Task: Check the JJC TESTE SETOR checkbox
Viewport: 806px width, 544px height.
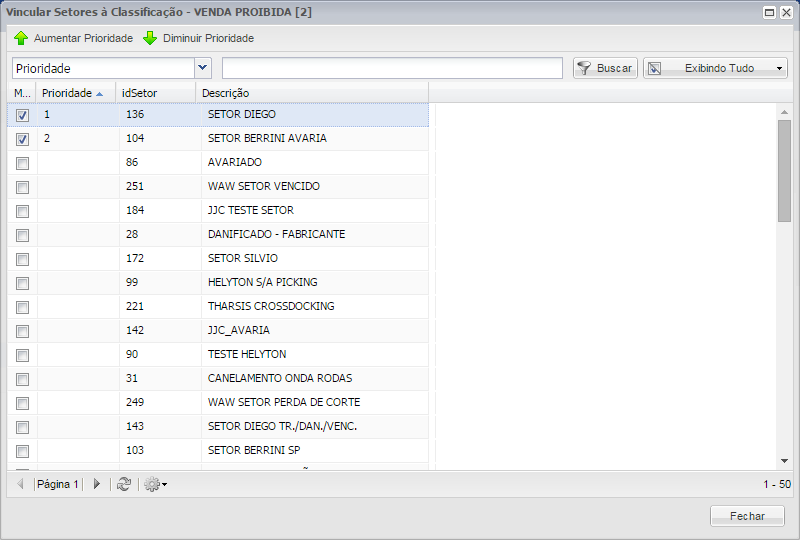Action: (x=22, y=211)
